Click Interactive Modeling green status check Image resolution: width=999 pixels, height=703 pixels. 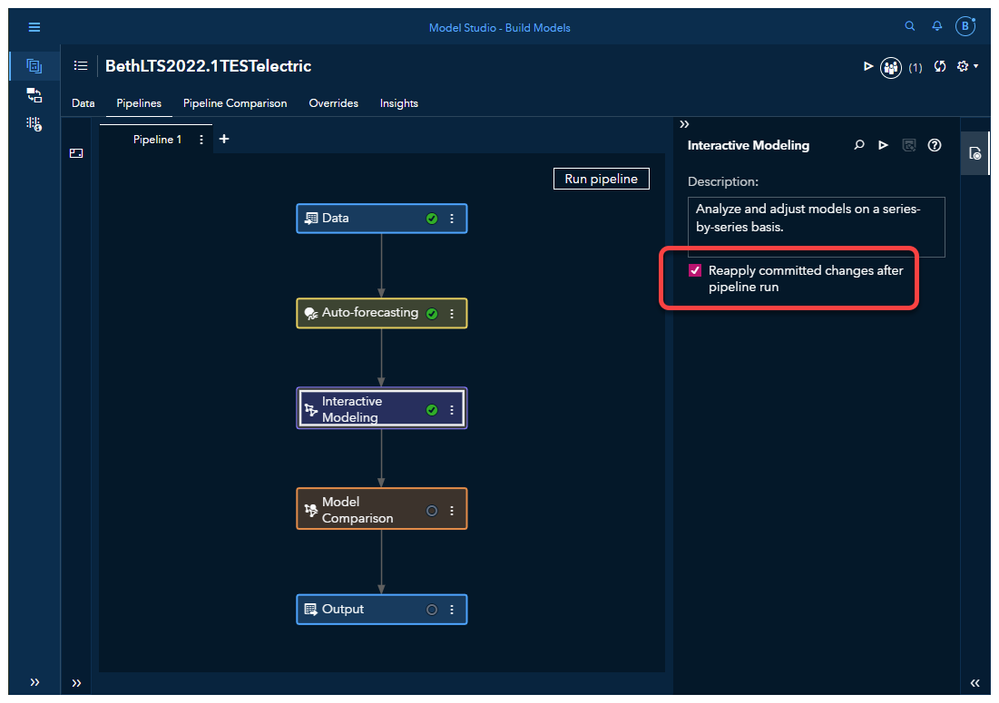pyautogui.click(x=432, y=410)
